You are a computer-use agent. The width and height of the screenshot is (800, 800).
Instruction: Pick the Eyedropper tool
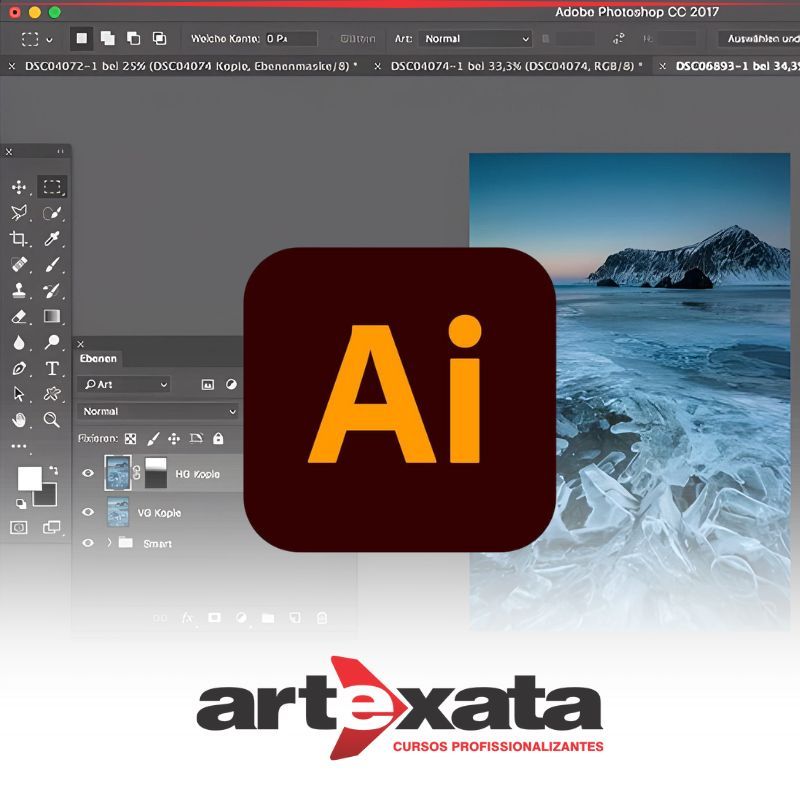point(52,239)
